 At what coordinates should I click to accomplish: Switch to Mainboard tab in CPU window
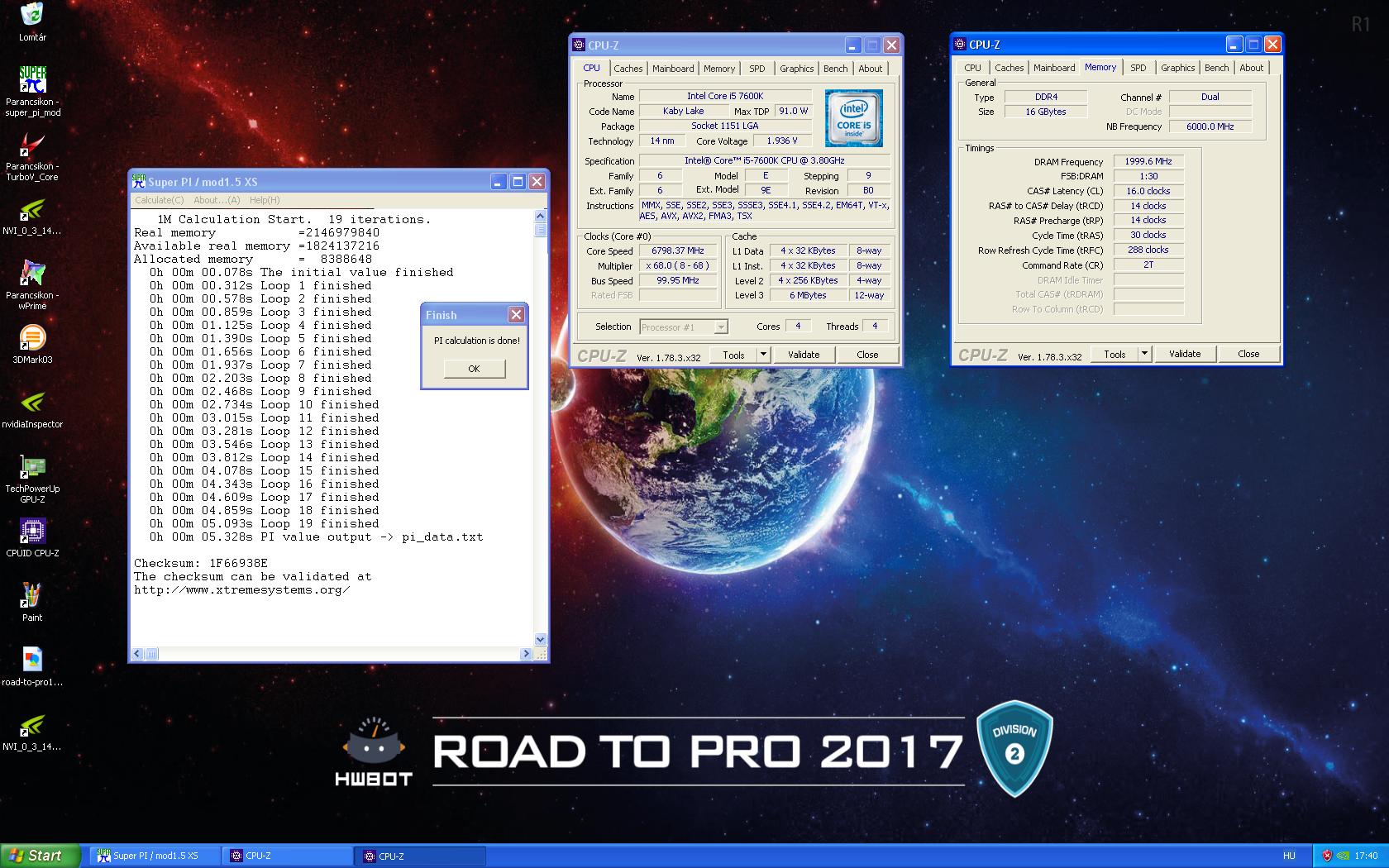click(x=673, y=69)
